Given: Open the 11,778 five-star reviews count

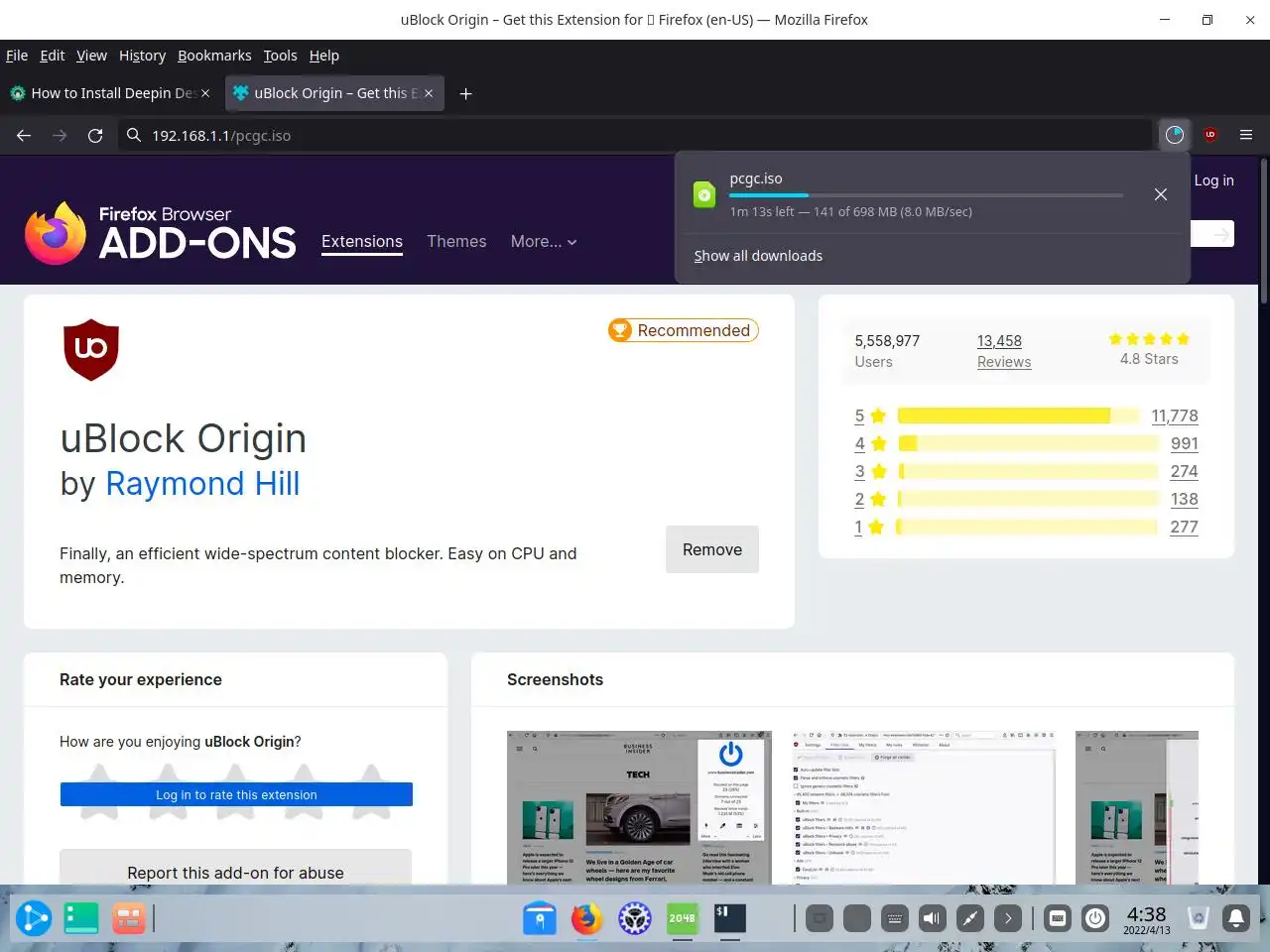Looking at the screenshot, I should [1175, 416].
